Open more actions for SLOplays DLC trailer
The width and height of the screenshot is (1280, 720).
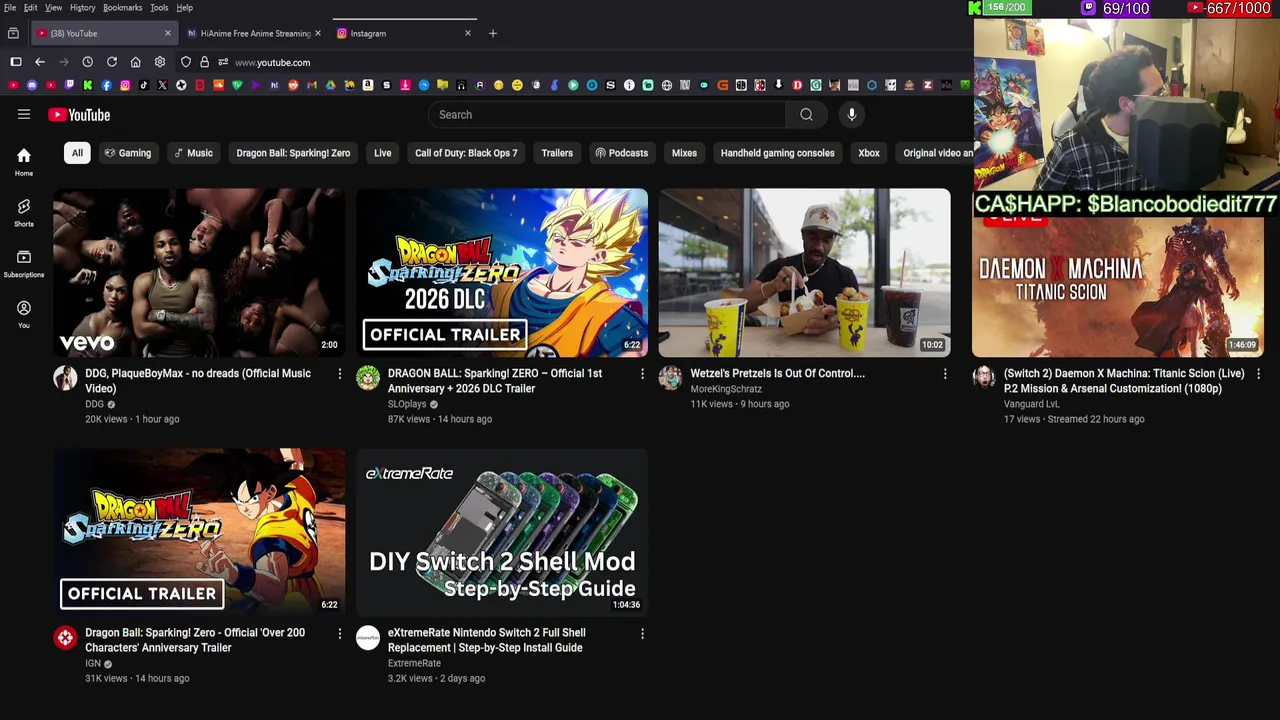pyautogui.click(x=642, y=374)
